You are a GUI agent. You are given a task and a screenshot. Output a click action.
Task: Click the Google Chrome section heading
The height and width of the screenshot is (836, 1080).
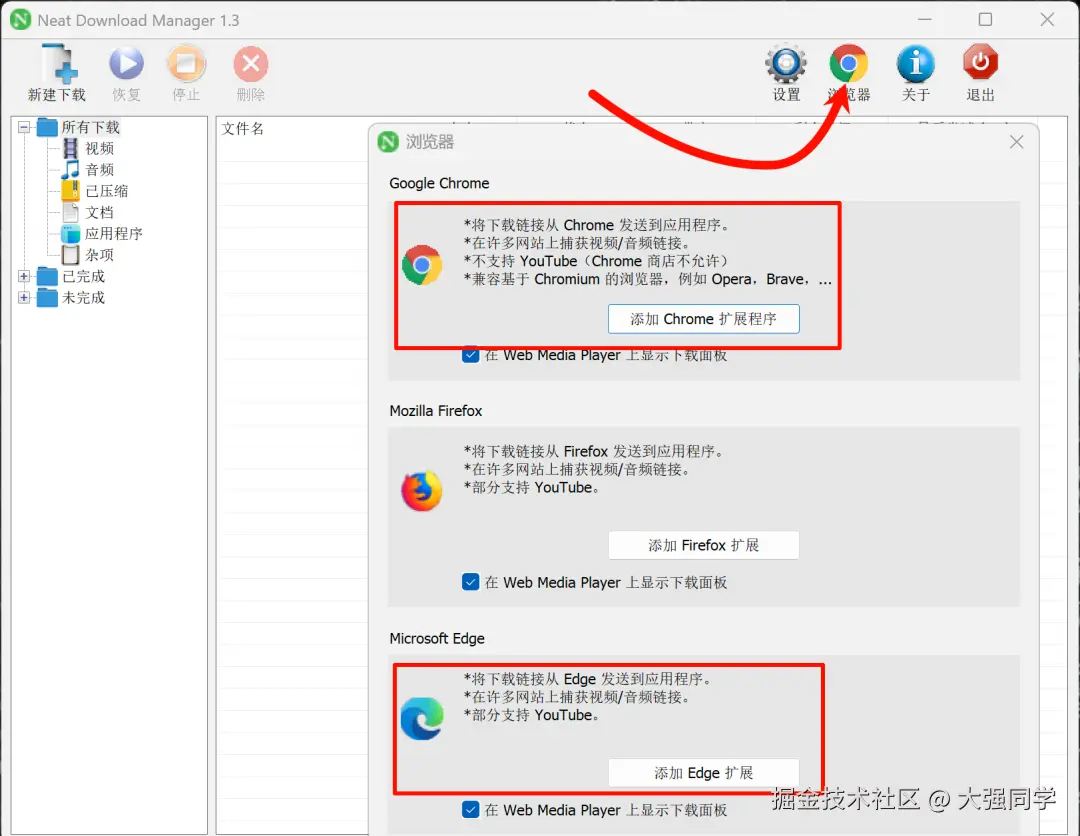click(439, 183)
